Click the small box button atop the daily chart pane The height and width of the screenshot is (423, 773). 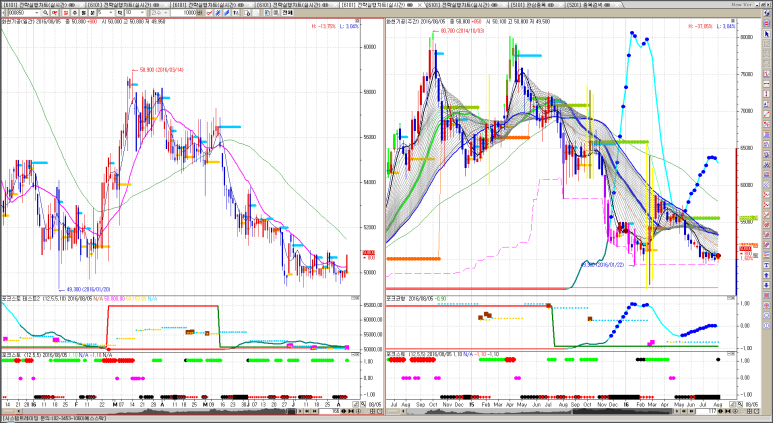click(x=357, y=21)
